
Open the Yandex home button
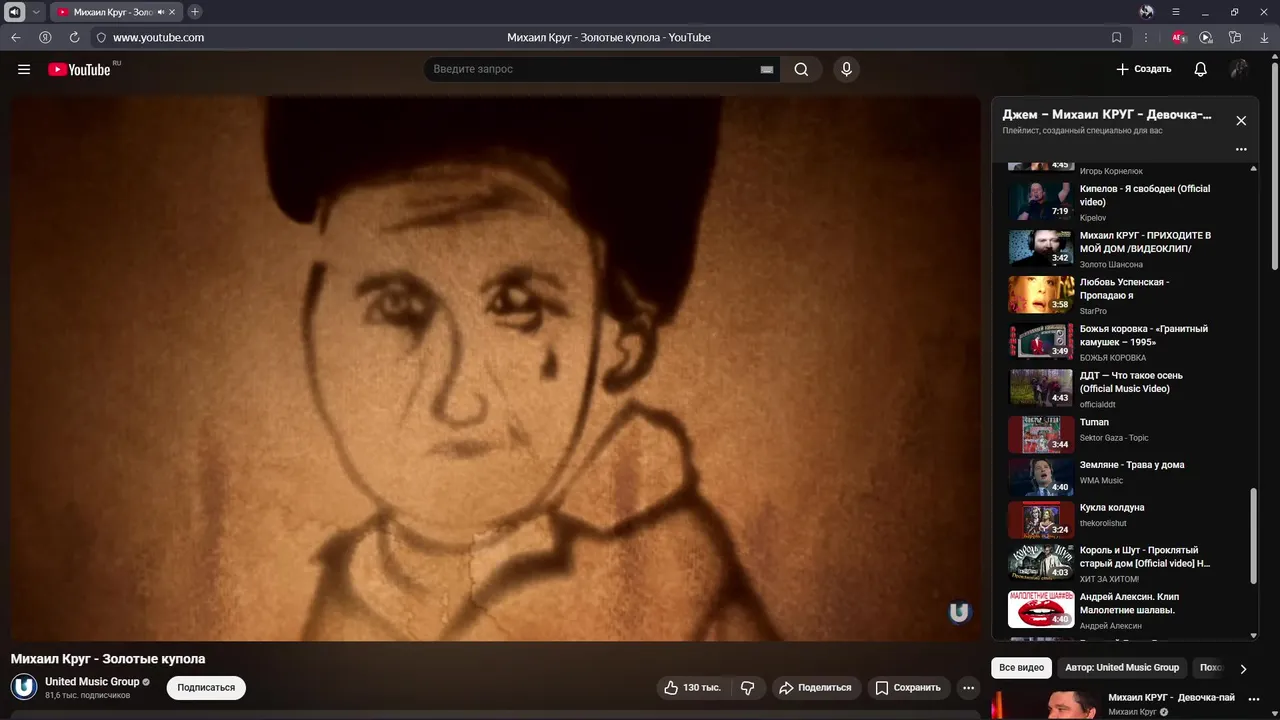45,37
